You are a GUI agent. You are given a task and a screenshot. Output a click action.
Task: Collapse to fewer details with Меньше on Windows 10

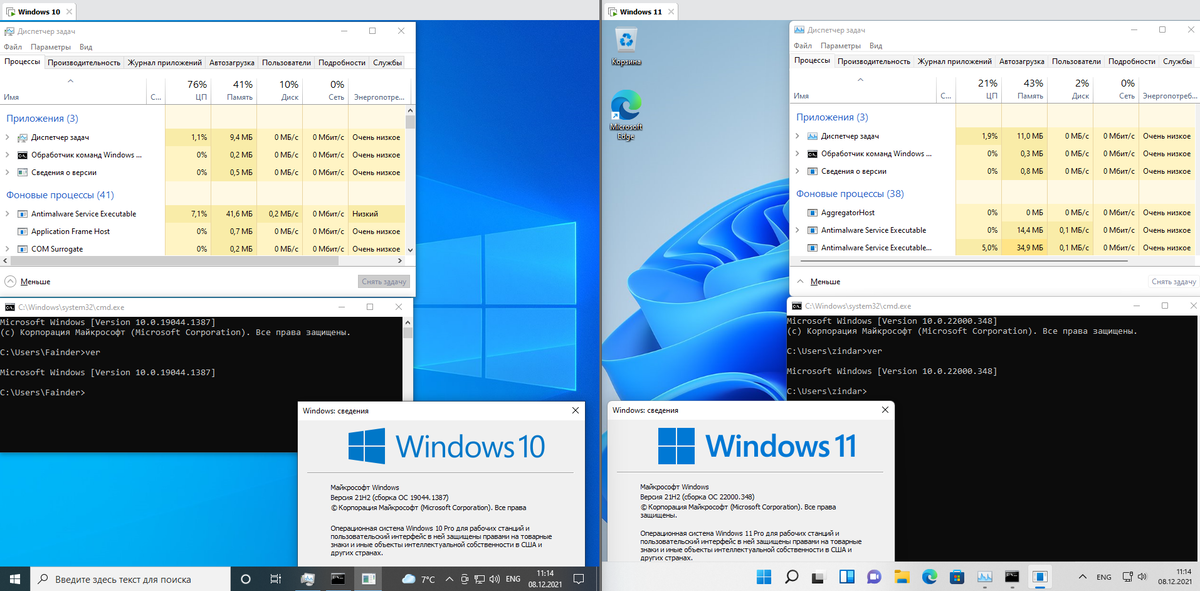(x=28, y=282)
